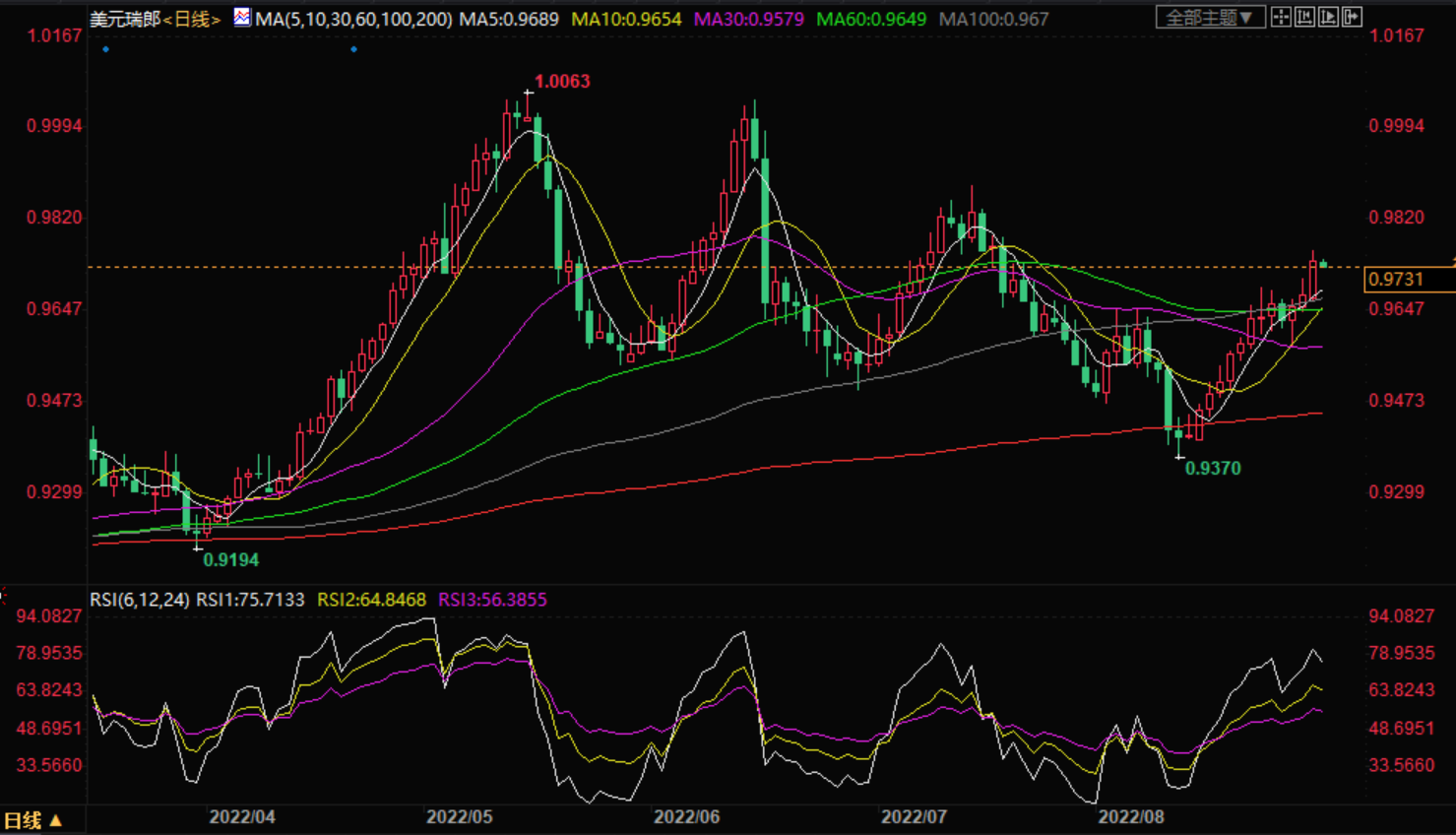Screen dimensions: 1456x835
Task: Click the 美元瑞郎 symbol name
Action: pos(124,19)
